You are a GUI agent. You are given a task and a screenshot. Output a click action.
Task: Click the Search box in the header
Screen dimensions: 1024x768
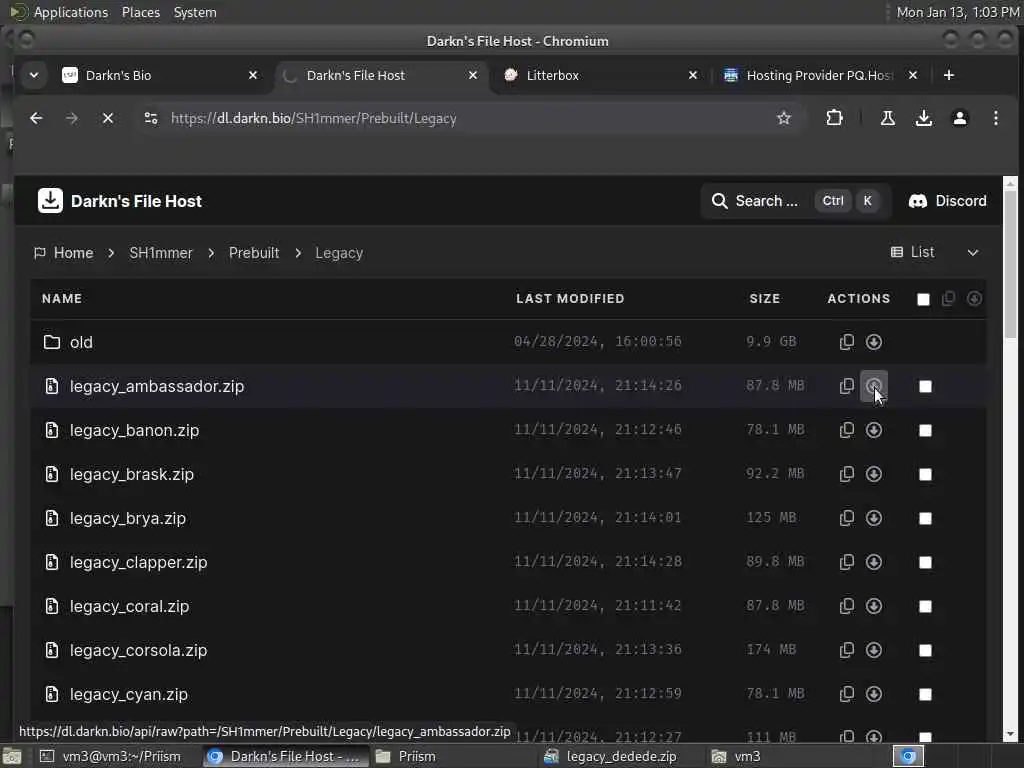click(796, 200)
